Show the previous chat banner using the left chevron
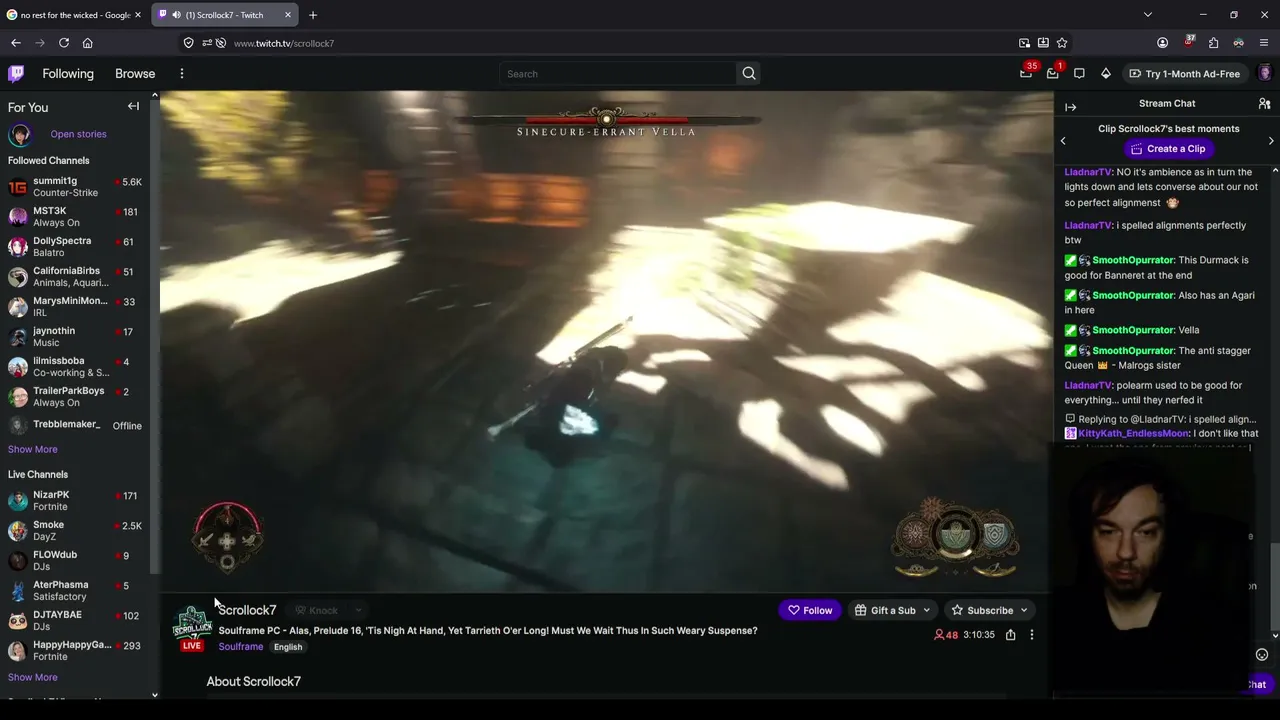The height and width of the screenshot is (720, 1280). pos(1063,141)
